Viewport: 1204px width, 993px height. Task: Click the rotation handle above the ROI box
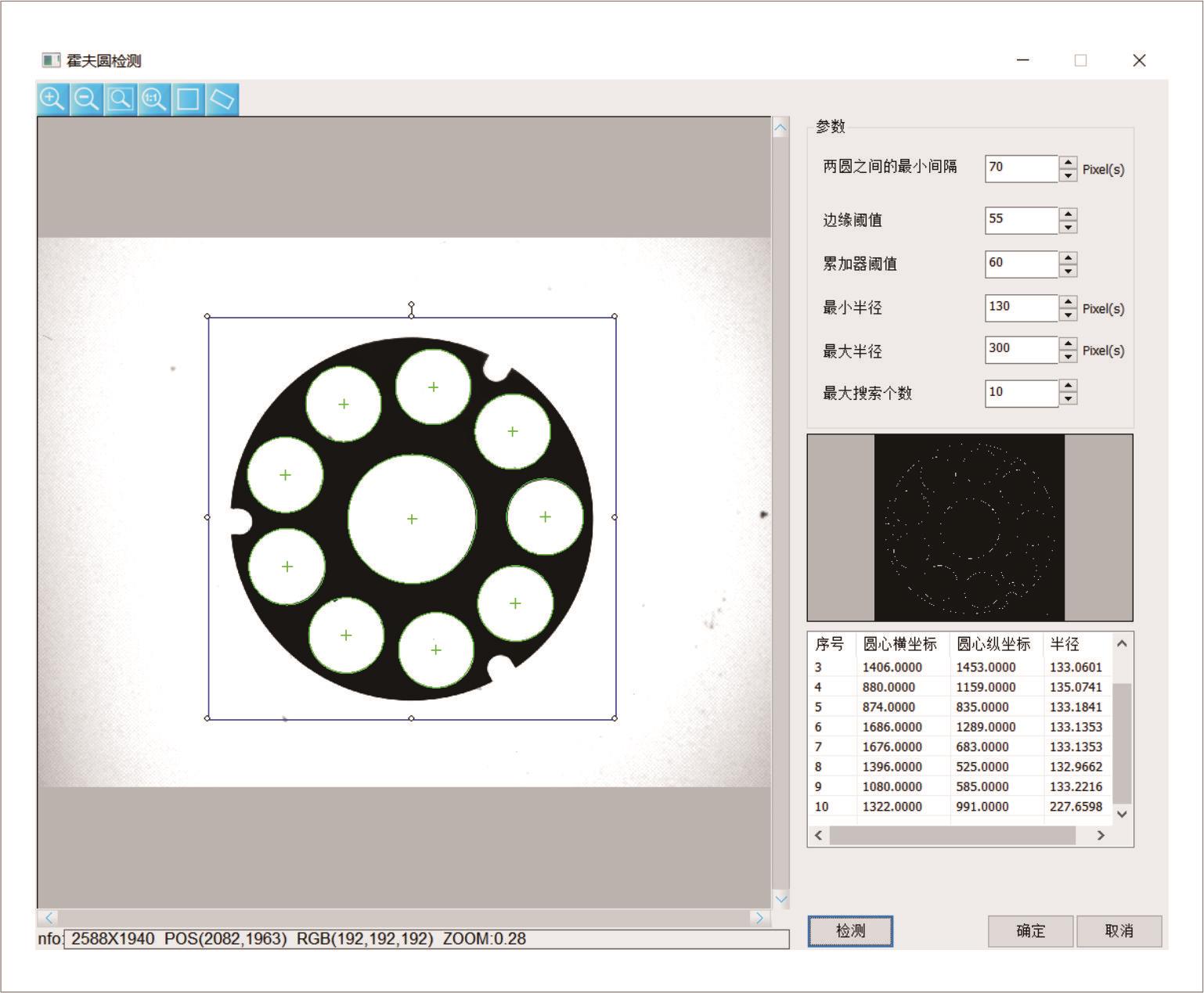click(x=412, y=305)
